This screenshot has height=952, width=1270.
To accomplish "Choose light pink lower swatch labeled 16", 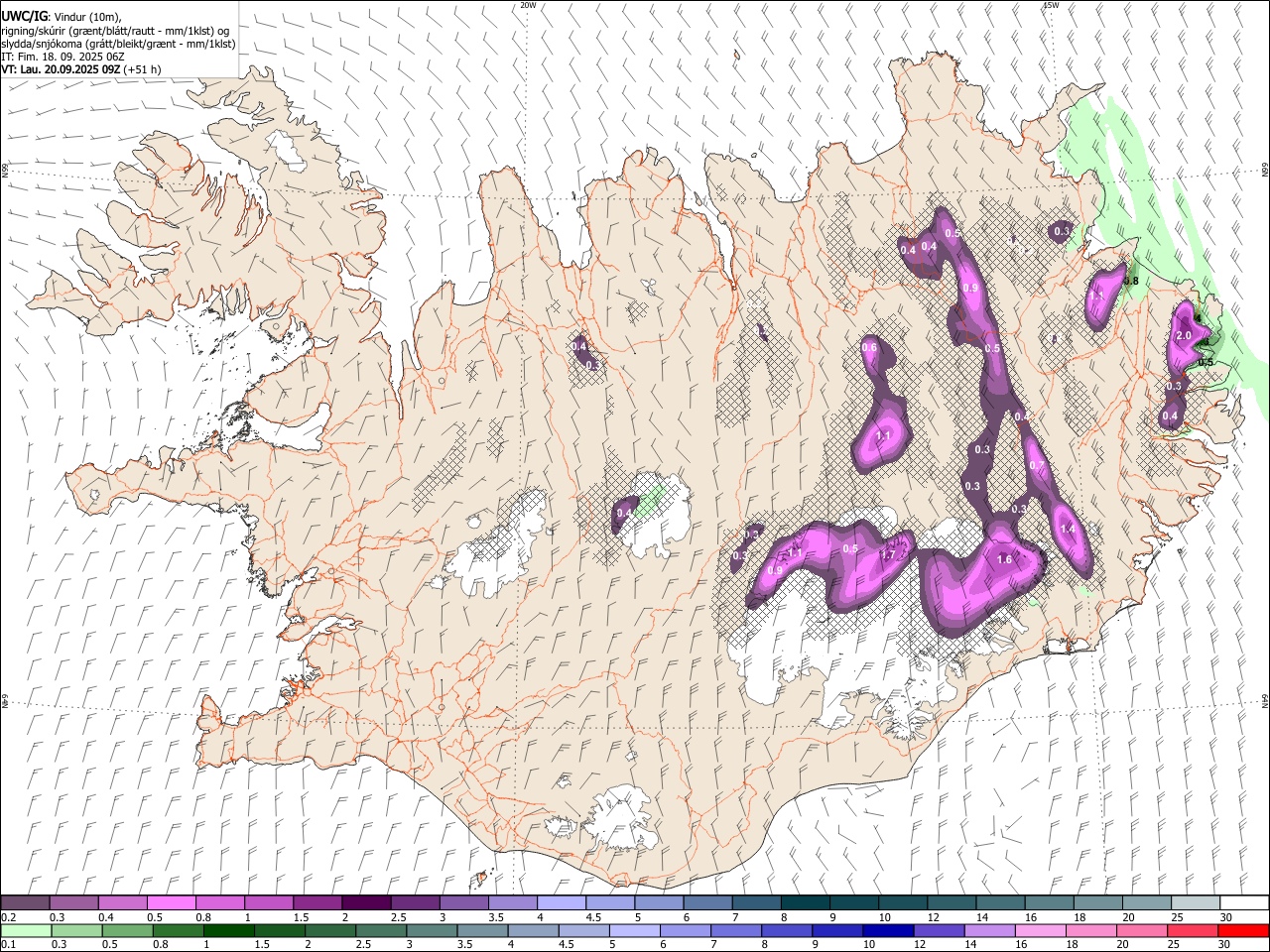I will click(1040, 930).
